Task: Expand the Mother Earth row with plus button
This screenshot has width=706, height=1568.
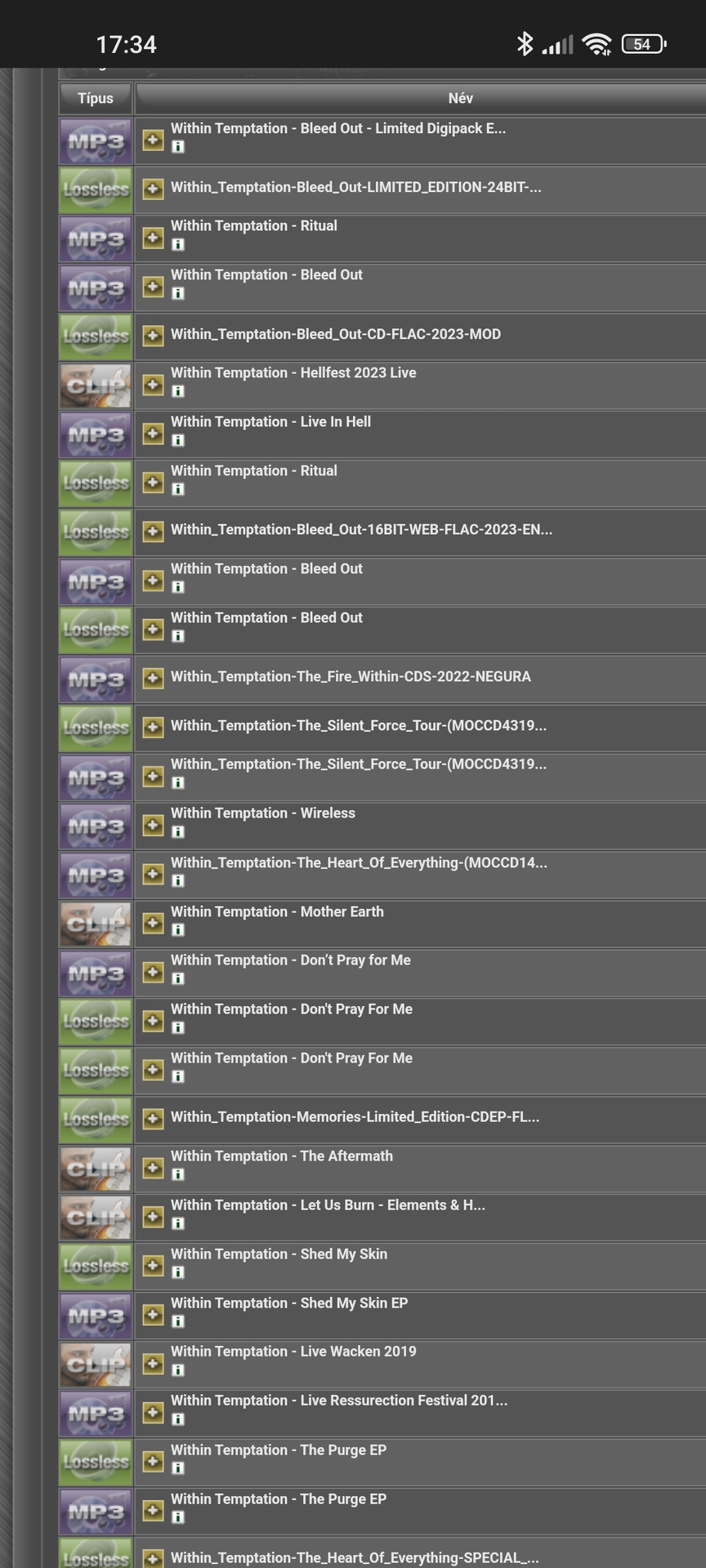Action: 153,923
